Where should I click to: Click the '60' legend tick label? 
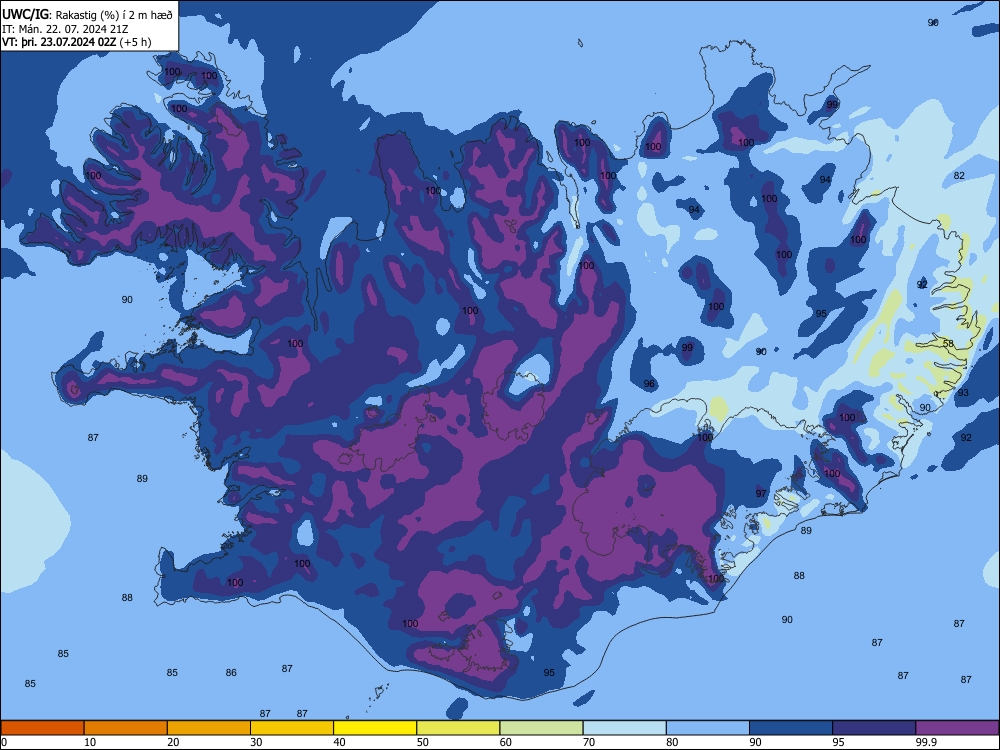[506, 742]
